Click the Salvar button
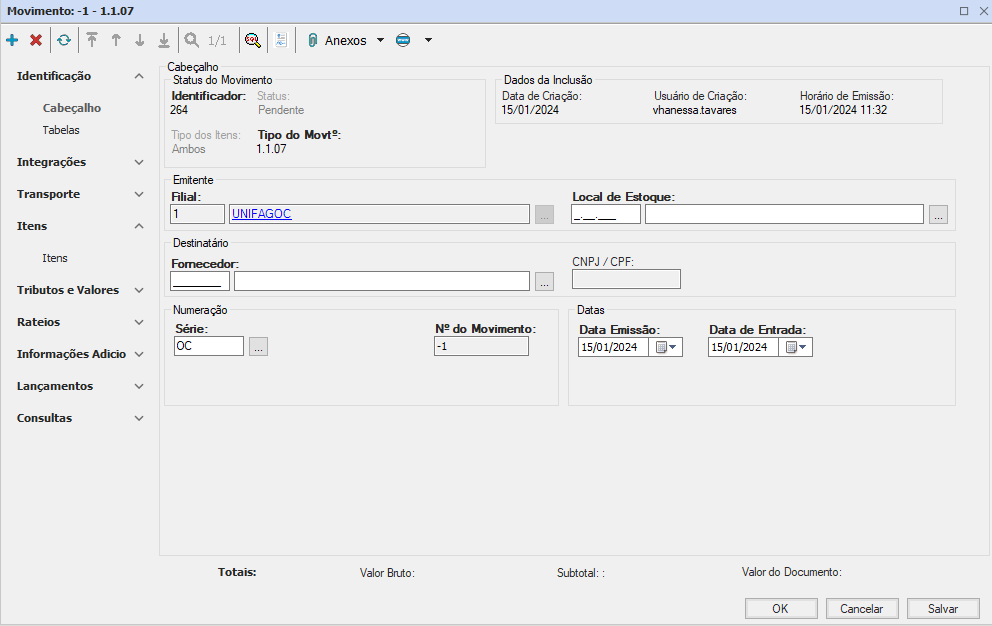Image resolution: width=992 pixels, height=626 pixels. point(943,608)
